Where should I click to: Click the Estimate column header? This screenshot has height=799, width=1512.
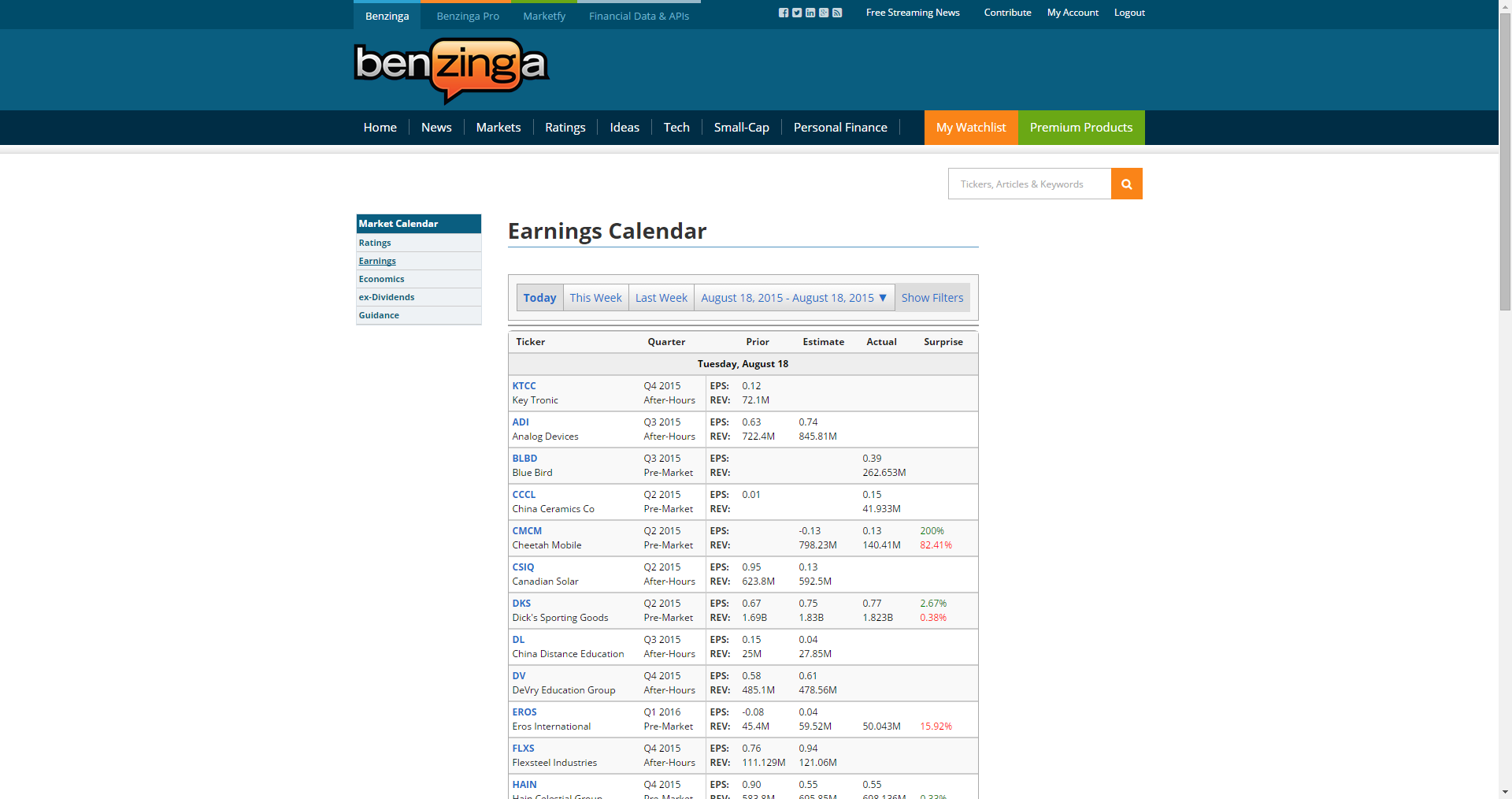823,342
